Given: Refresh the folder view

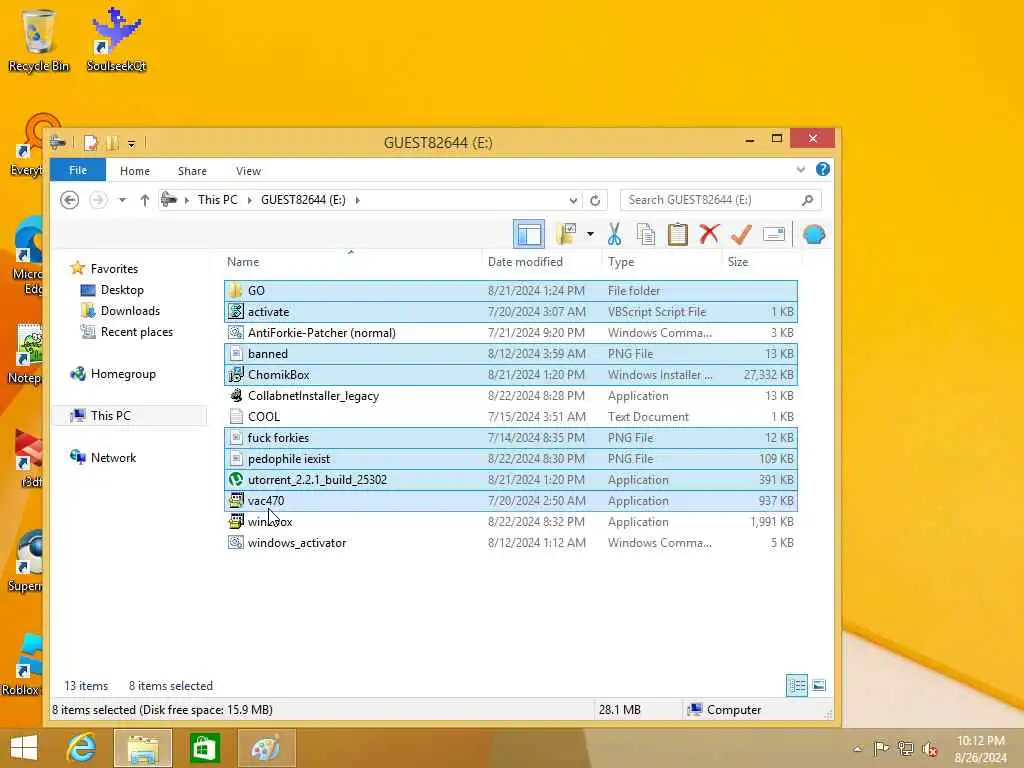Looking at the screenshot, I should click(595, 200).
